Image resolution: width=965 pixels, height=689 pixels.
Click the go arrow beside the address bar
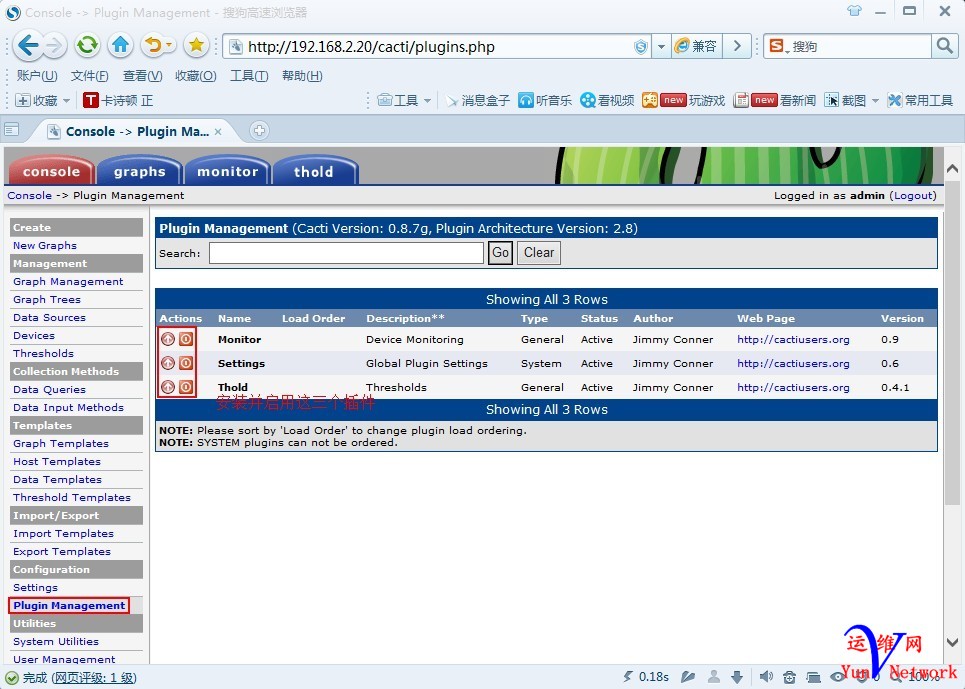737,46
